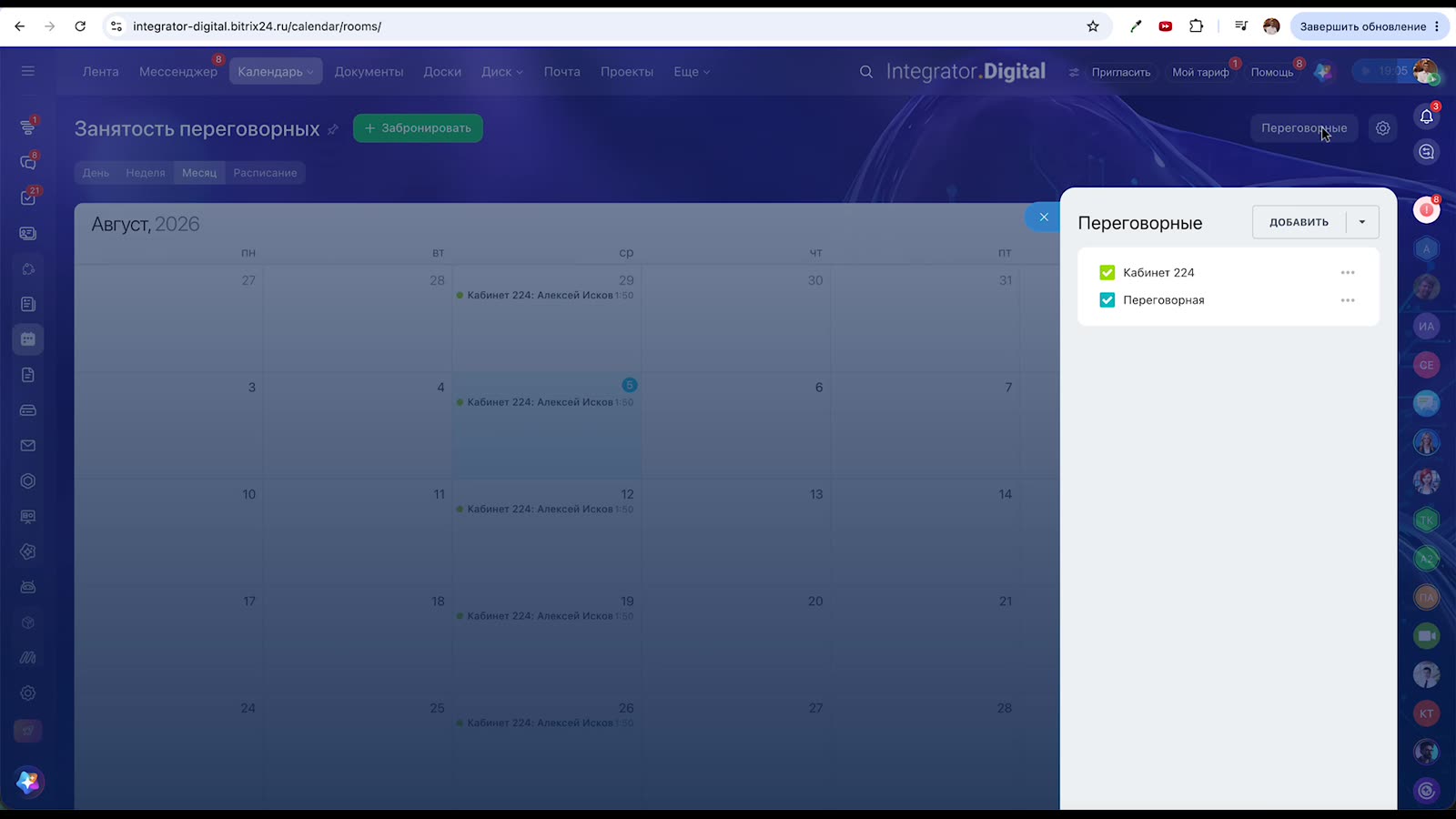The height and width of the screenshot is (819, 1456).
Task: Reload the browser page
Action: click(80, 26)
